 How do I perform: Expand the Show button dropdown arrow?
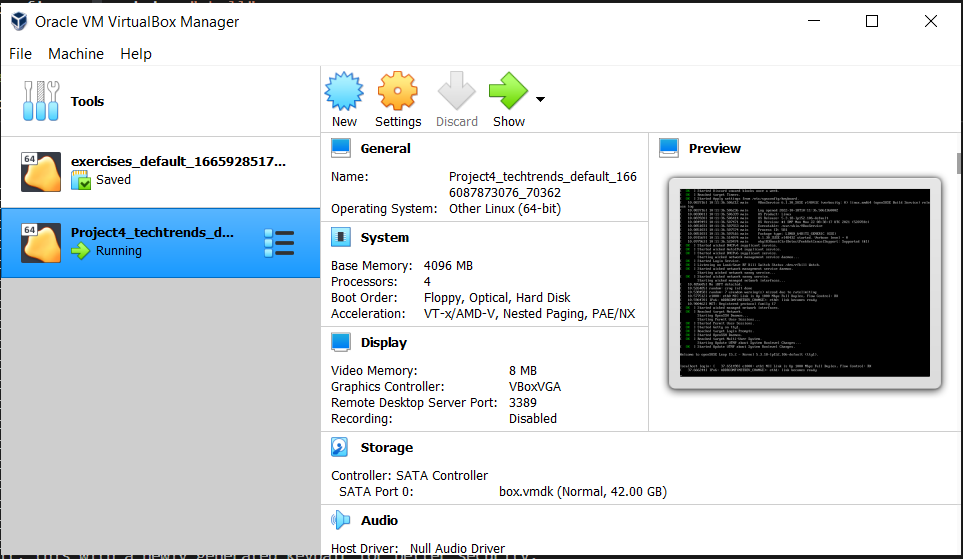[x=540, y=99]
